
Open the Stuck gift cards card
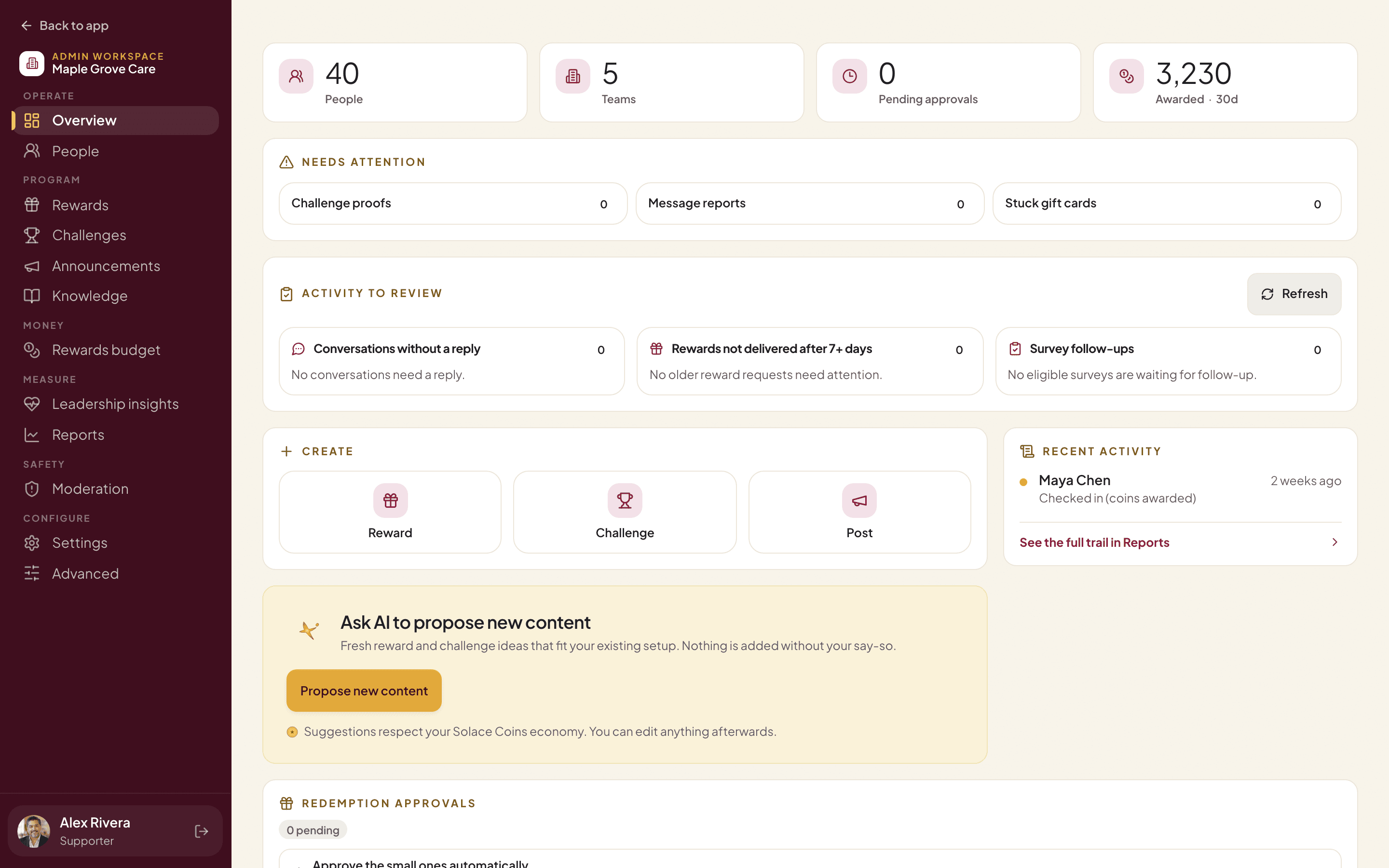click(x=1167, y=203)
